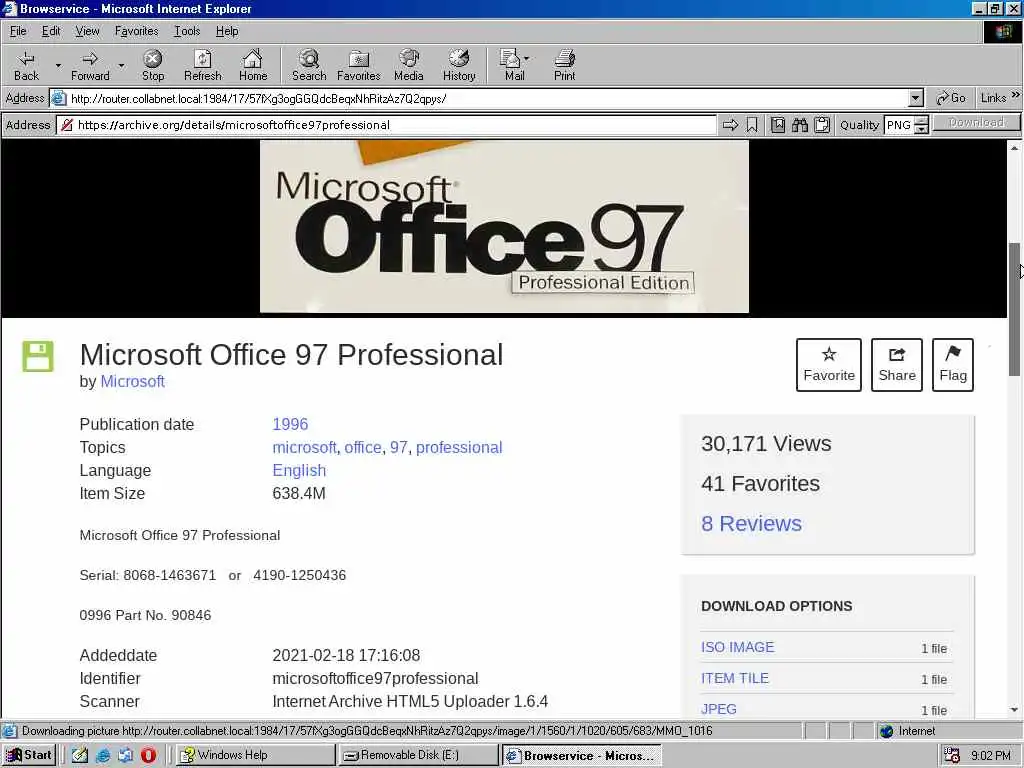Download the ISO IMAGE option

tap(737, 647)
